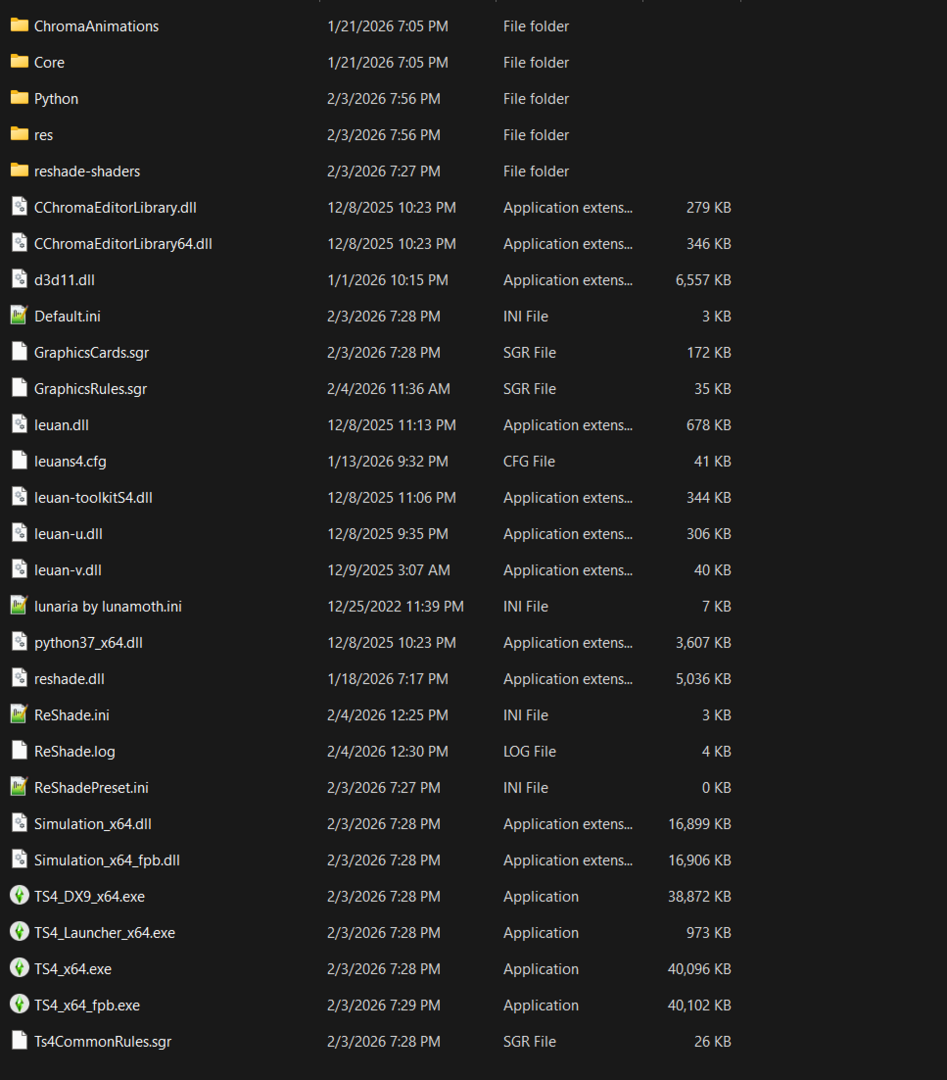
Task: Click the 16,906 KB size value
Action: click(700, 860)
